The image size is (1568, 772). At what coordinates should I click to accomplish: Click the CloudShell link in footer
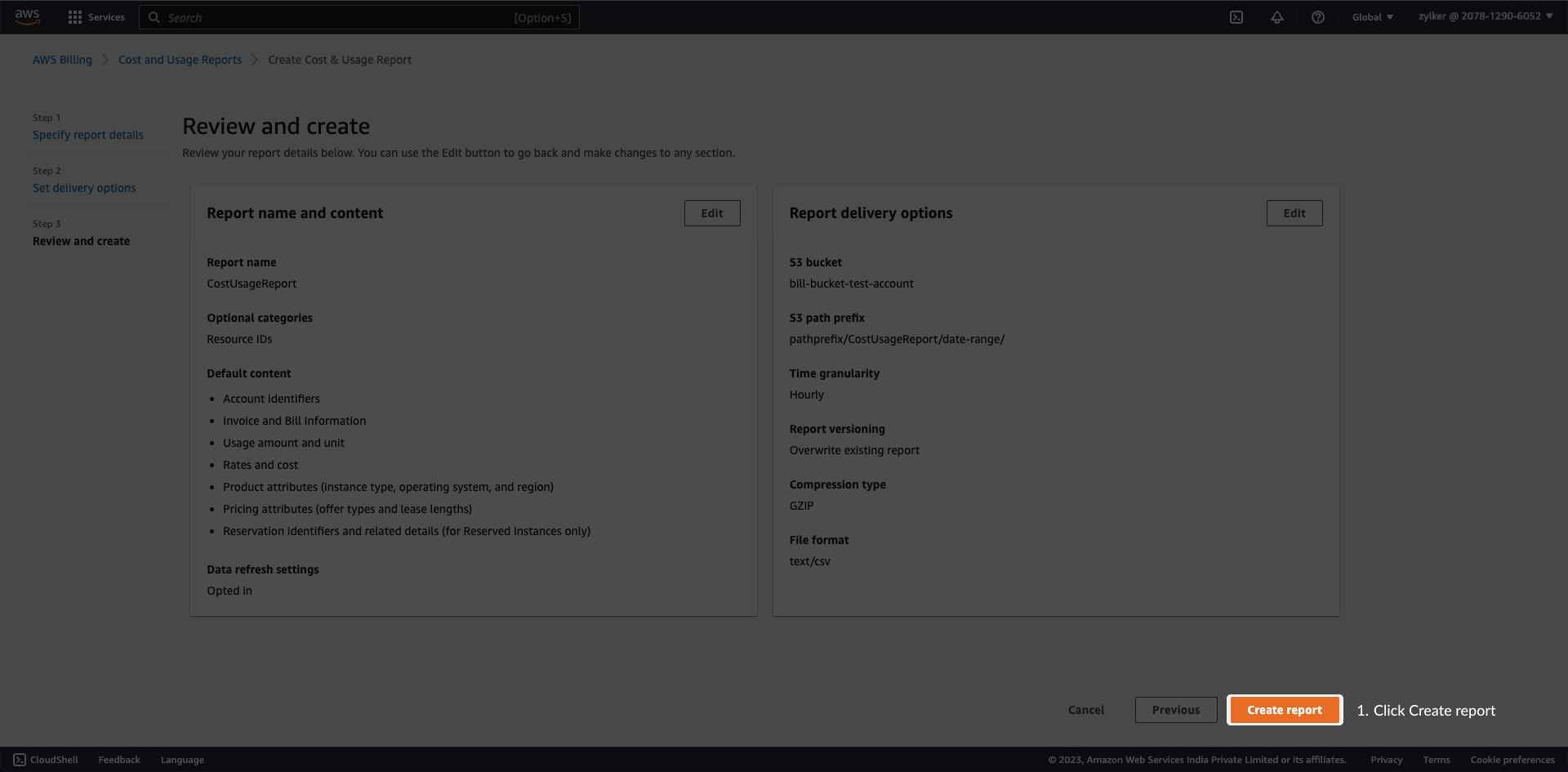[x=46, y=760]
